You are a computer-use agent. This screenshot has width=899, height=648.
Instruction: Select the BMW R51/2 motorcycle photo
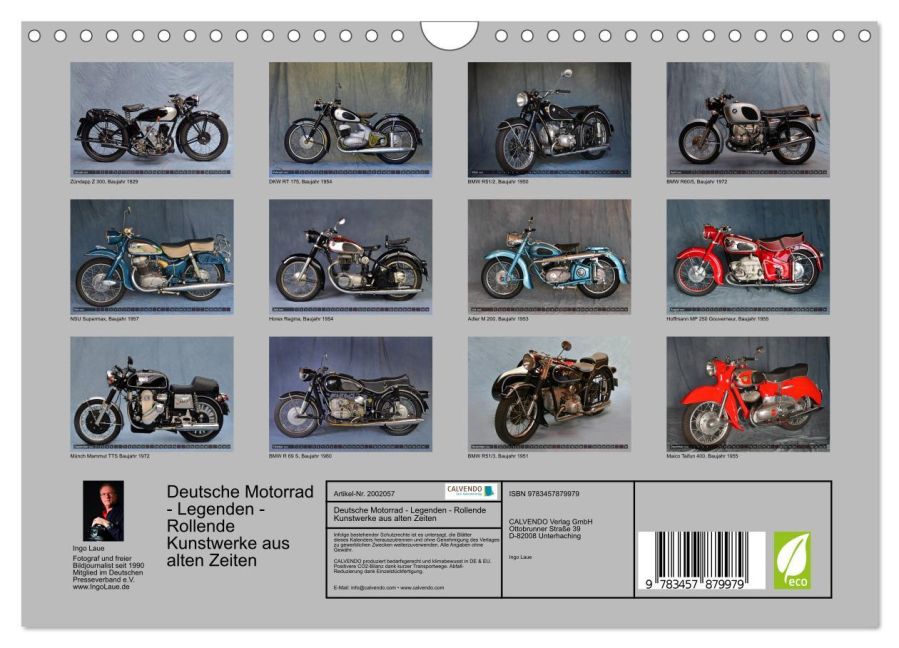(x=549, y=119)
